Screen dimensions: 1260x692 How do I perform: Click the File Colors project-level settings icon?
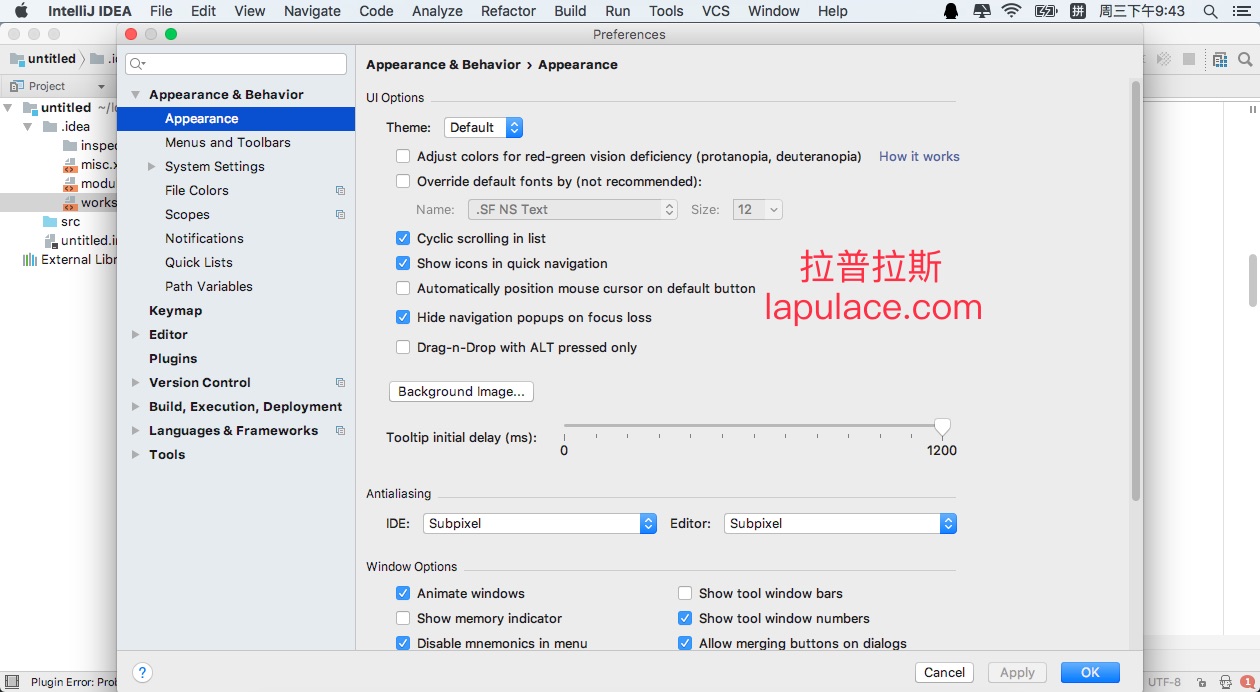click(340, 191)
